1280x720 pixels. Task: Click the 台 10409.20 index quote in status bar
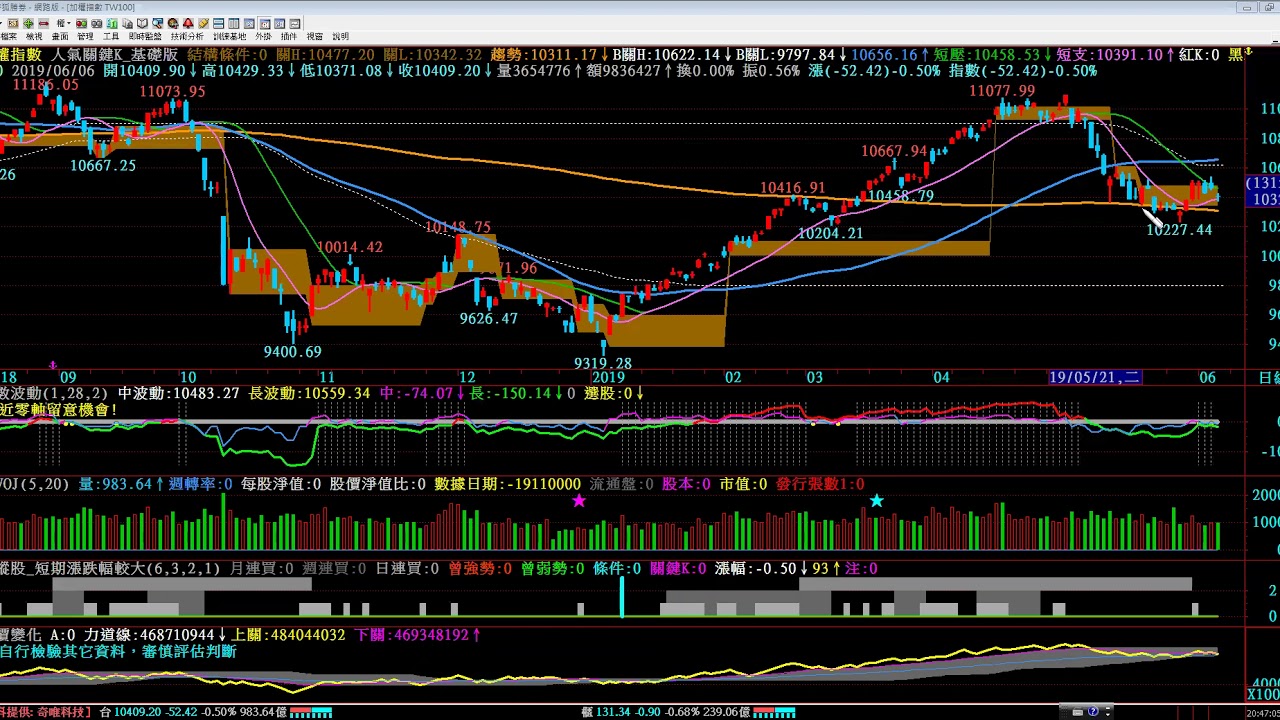coord(130,712)
